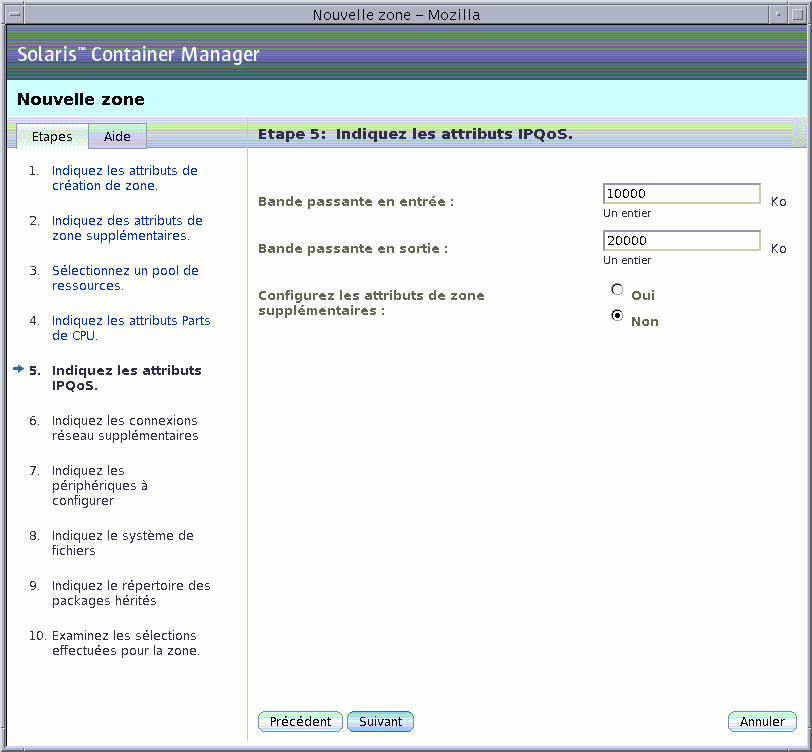Click the Configurez les attributs de zone label
This screenshot has height=752, width=812.
click(x=371, y=303)
